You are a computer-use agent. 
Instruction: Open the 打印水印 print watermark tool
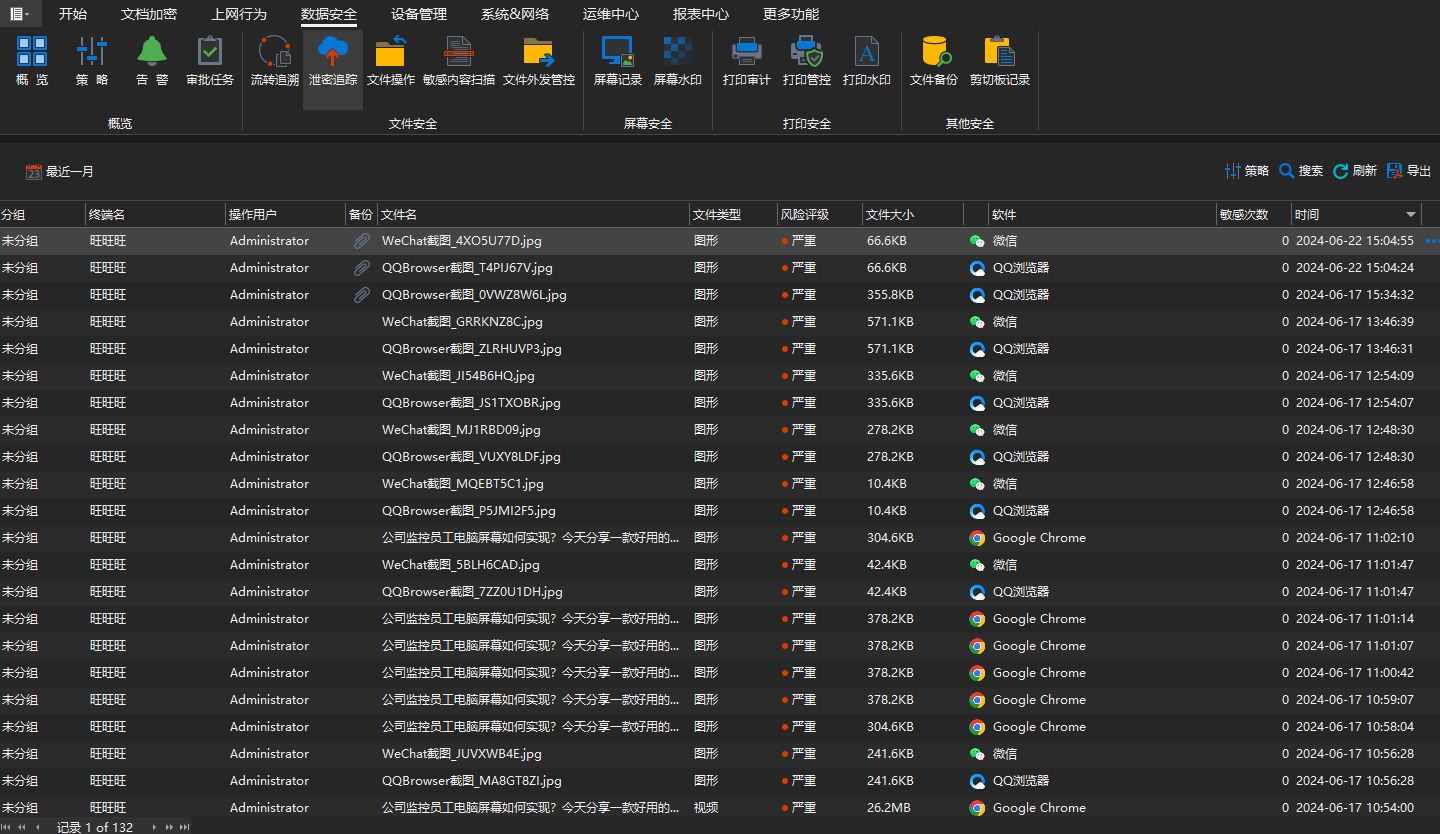pos(866,63)
